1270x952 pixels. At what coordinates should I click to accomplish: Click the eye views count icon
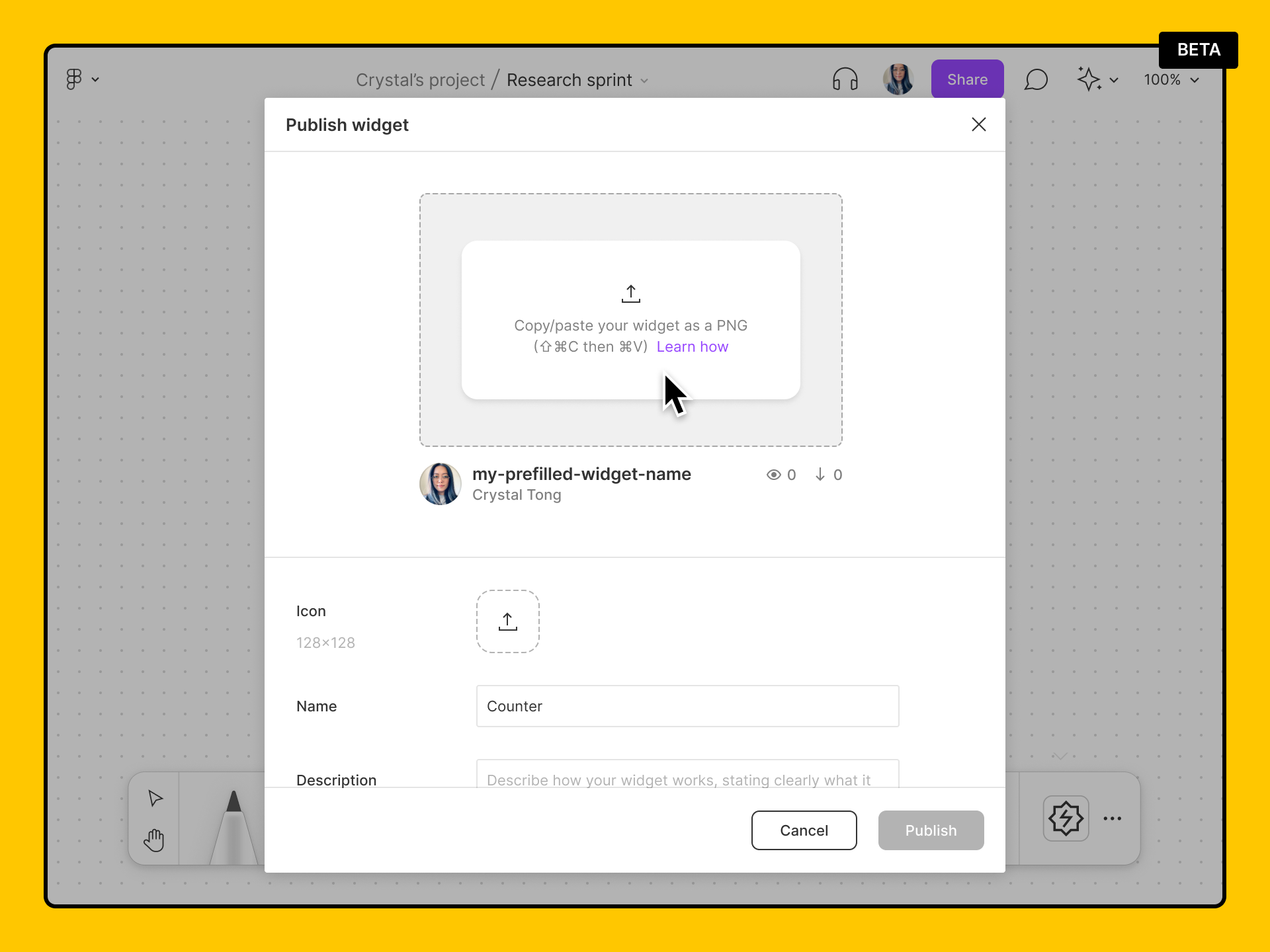(x=774, y=475)
